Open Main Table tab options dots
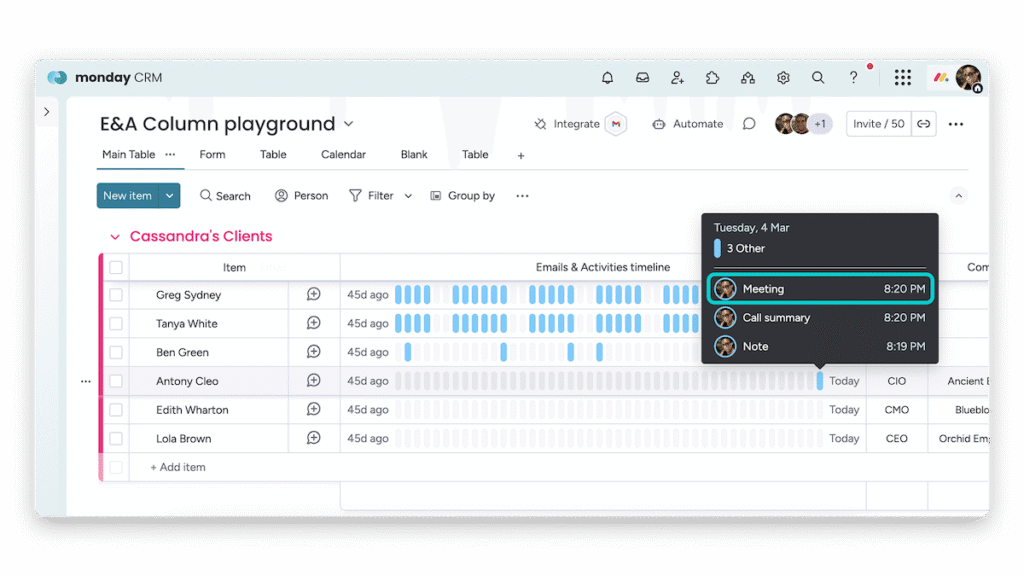 tap(170, 155)
